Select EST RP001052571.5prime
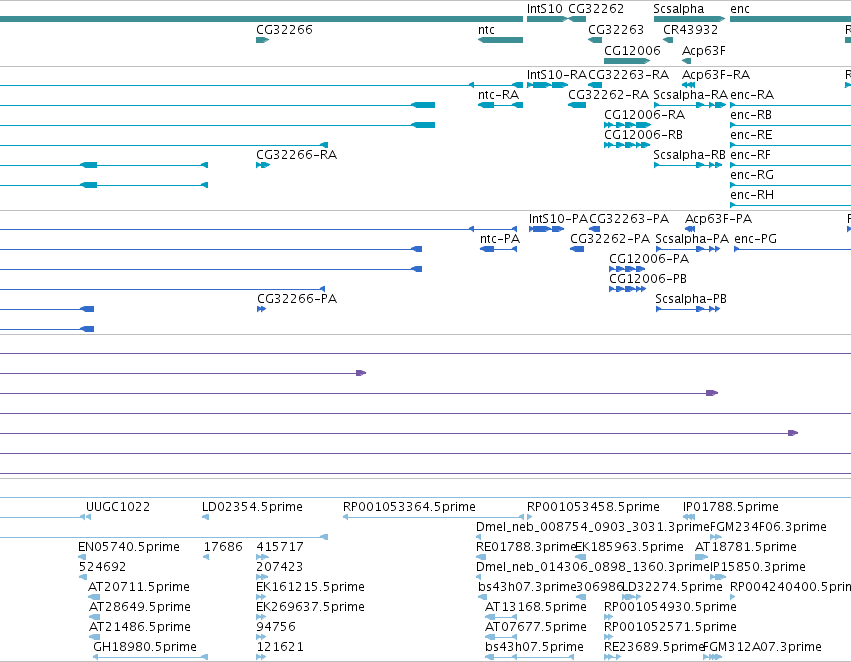The width and height of the screenshot is (851, 662). [x=670, y=627]
